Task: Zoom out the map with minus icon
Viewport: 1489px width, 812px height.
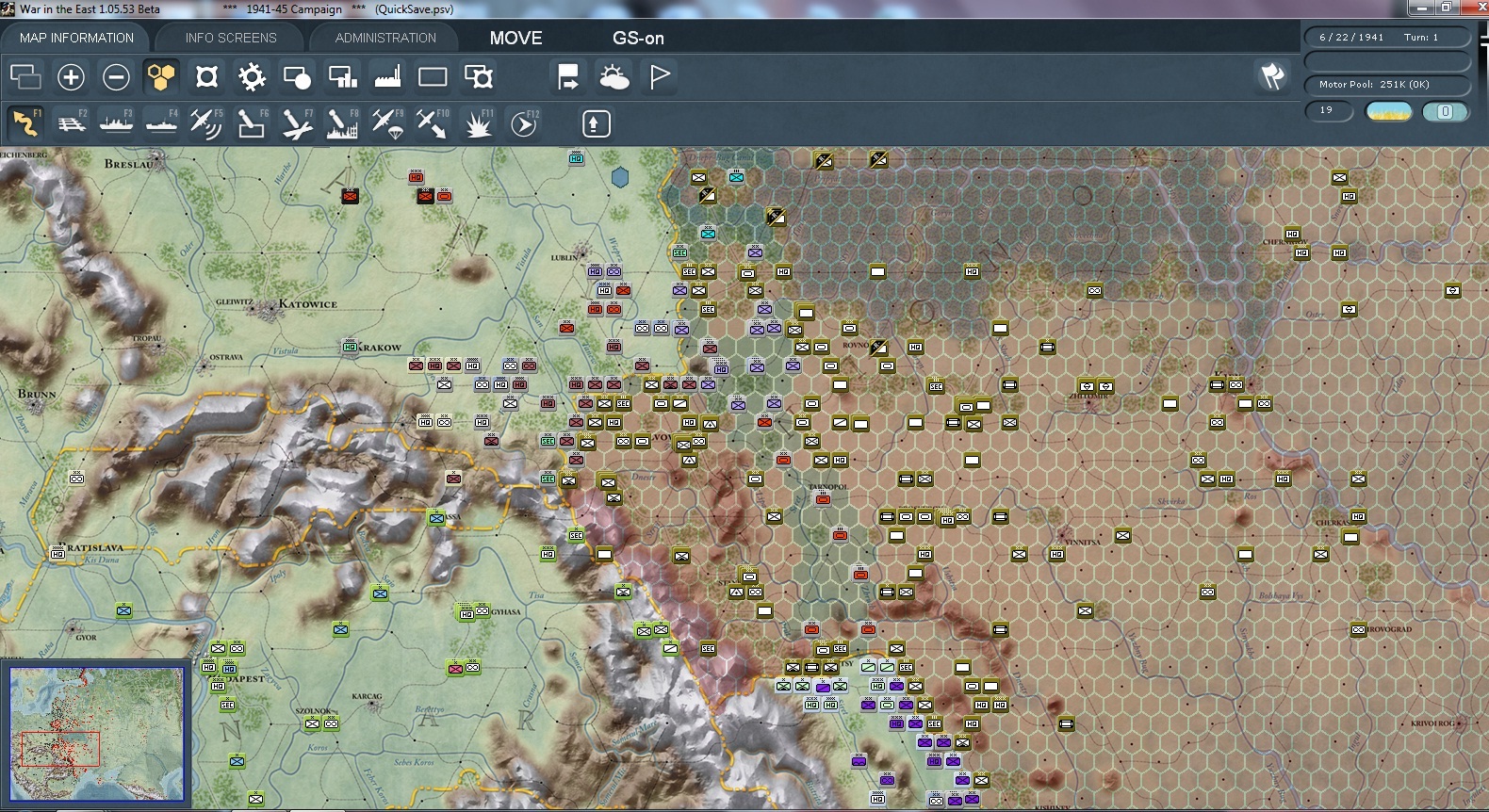Action: (x=116, y=76)
